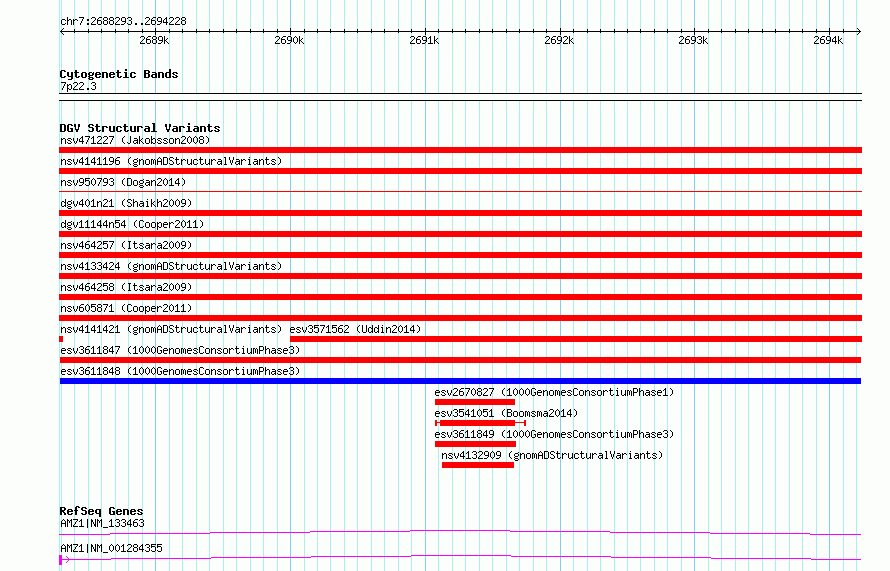Click the nsv4132909 (gnomADStructuralVariants) label
Image resolution: width=890 pixels, height=571 pixels.
[552, 455]
